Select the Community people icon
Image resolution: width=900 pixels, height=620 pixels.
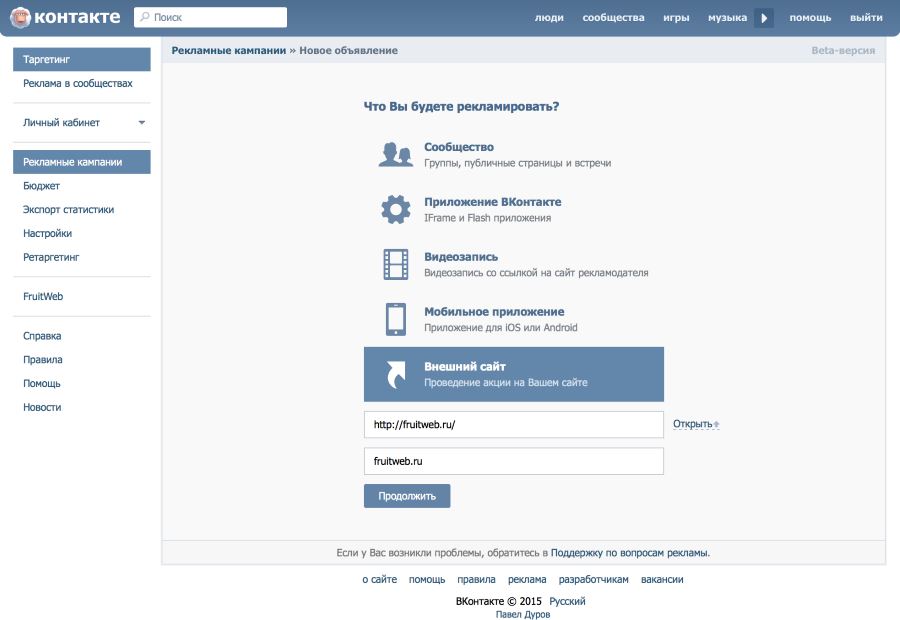click(x=396, y=155)
